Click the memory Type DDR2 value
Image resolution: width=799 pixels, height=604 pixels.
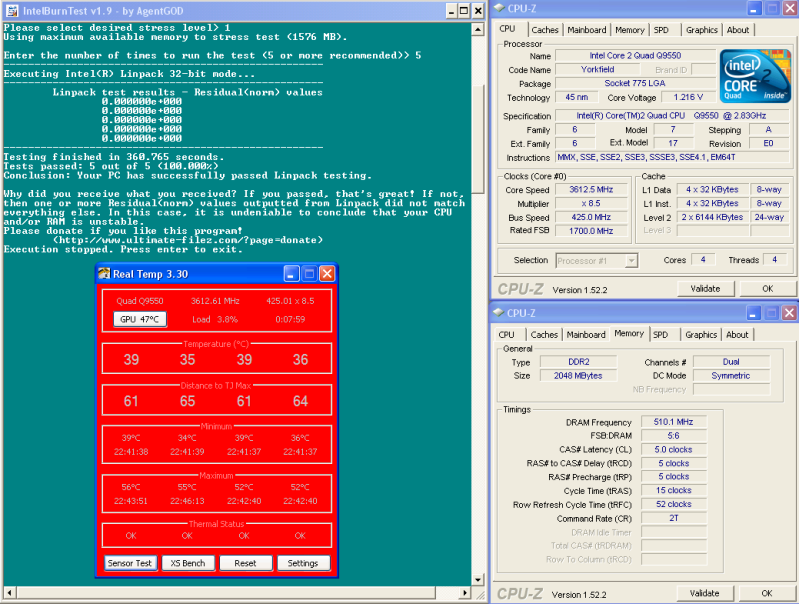click(x=578, y=362)
